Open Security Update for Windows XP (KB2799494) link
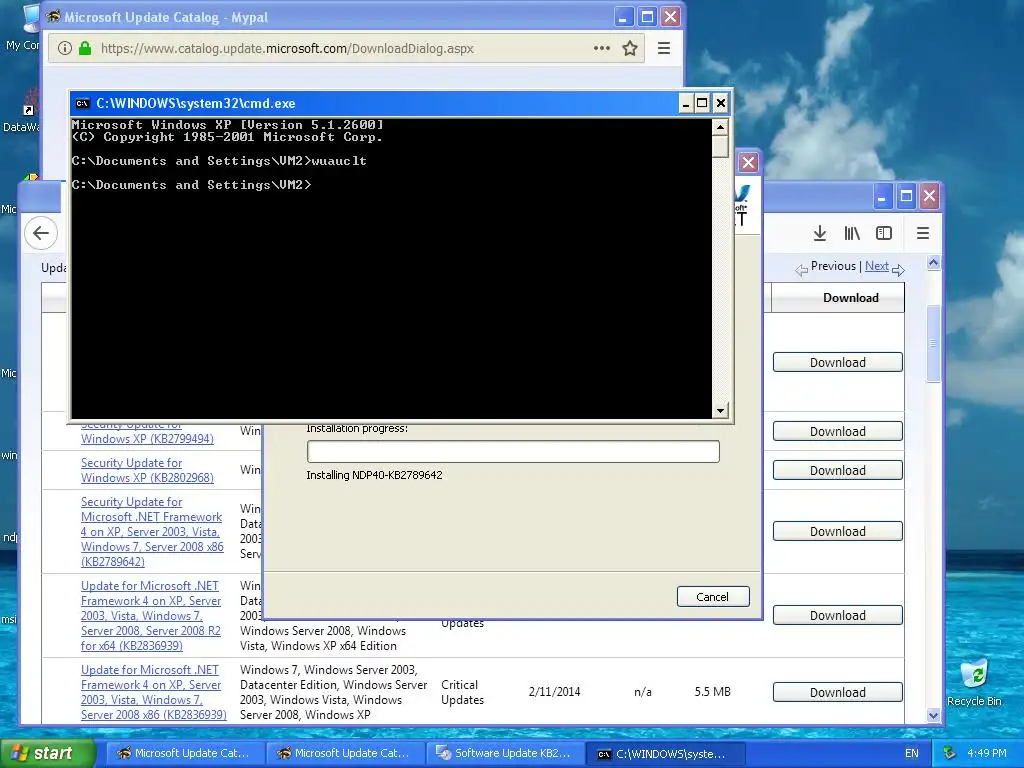 click(147, 432)
